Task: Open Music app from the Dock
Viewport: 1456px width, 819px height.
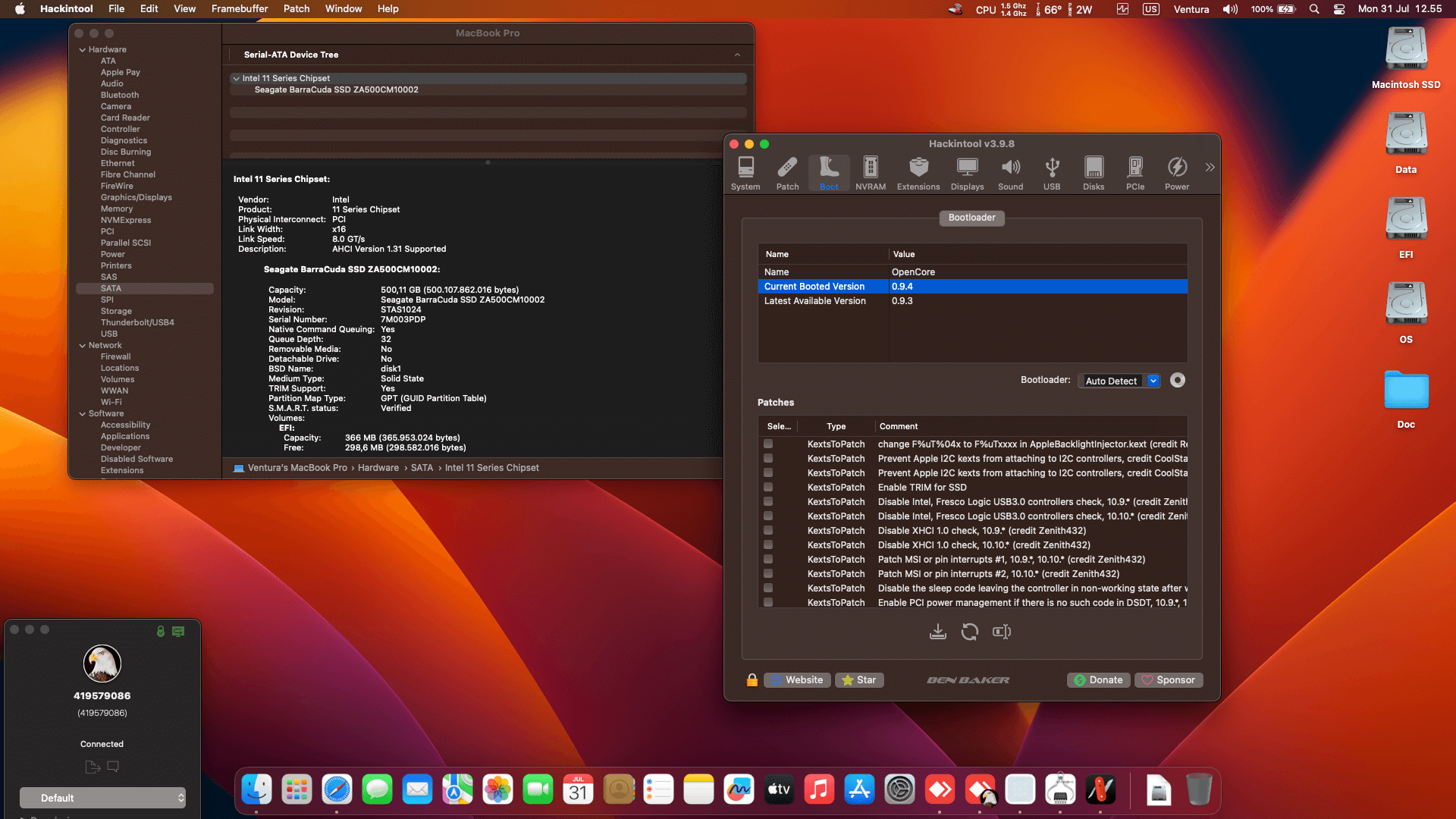Action: [819, 790]
